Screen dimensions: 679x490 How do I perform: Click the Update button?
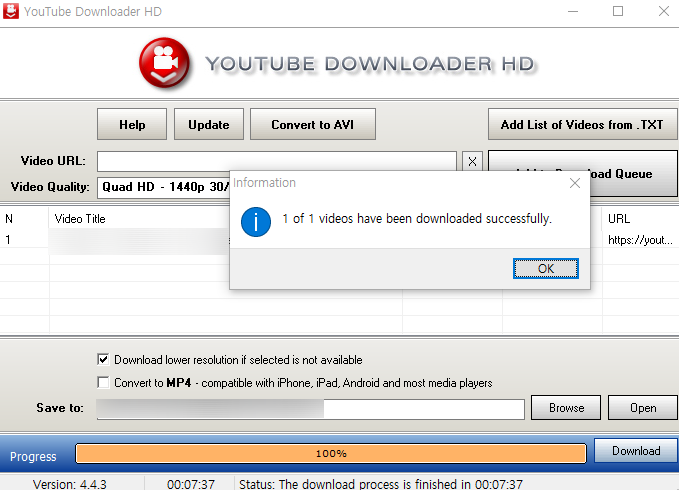click(x=209, y=124)
